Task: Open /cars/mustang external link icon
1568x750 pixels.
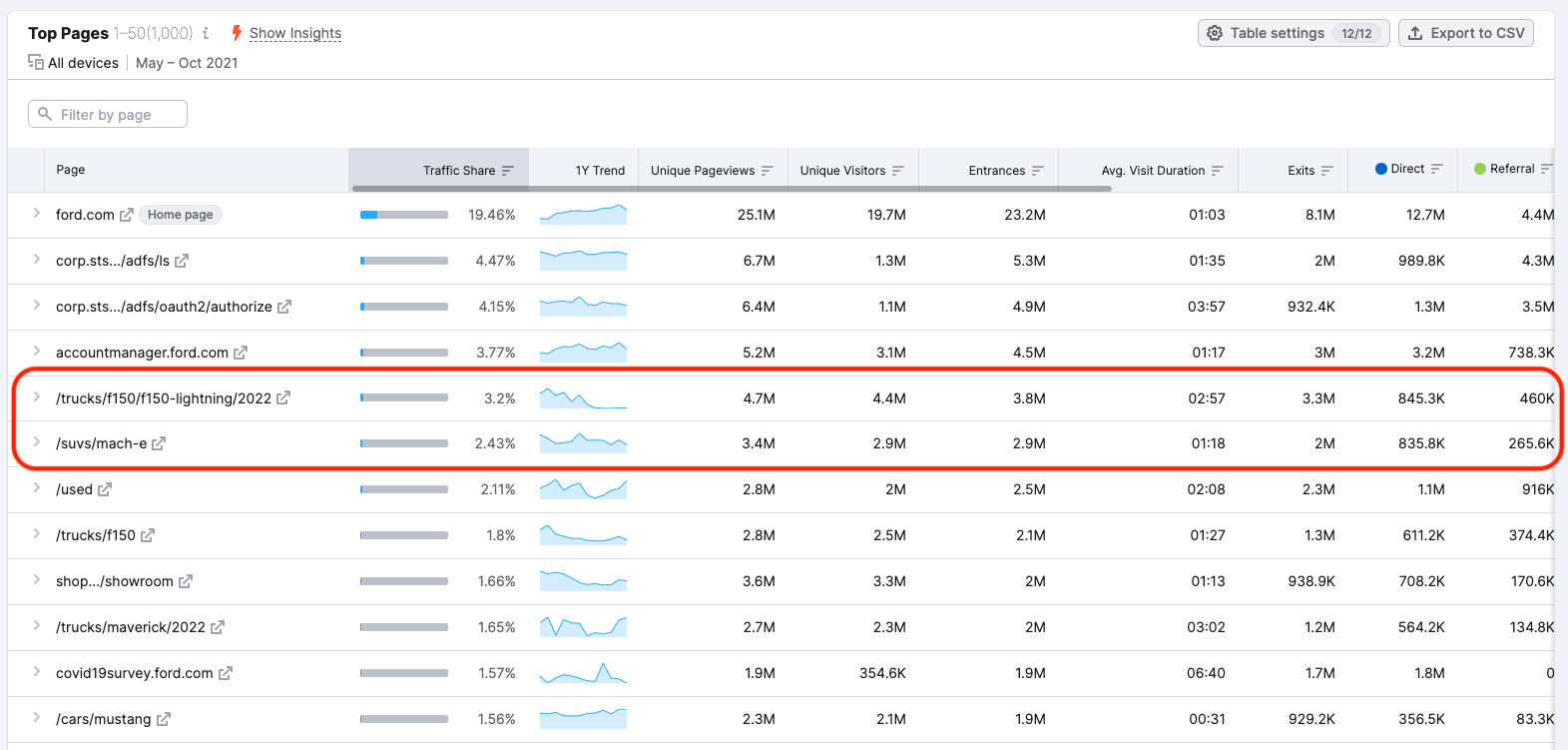Action: click(x=164, y=719)
